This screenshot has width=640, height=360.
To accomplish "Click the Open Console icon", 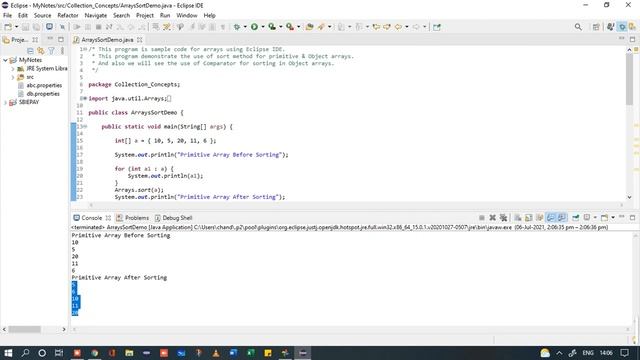I will point(604,218).
